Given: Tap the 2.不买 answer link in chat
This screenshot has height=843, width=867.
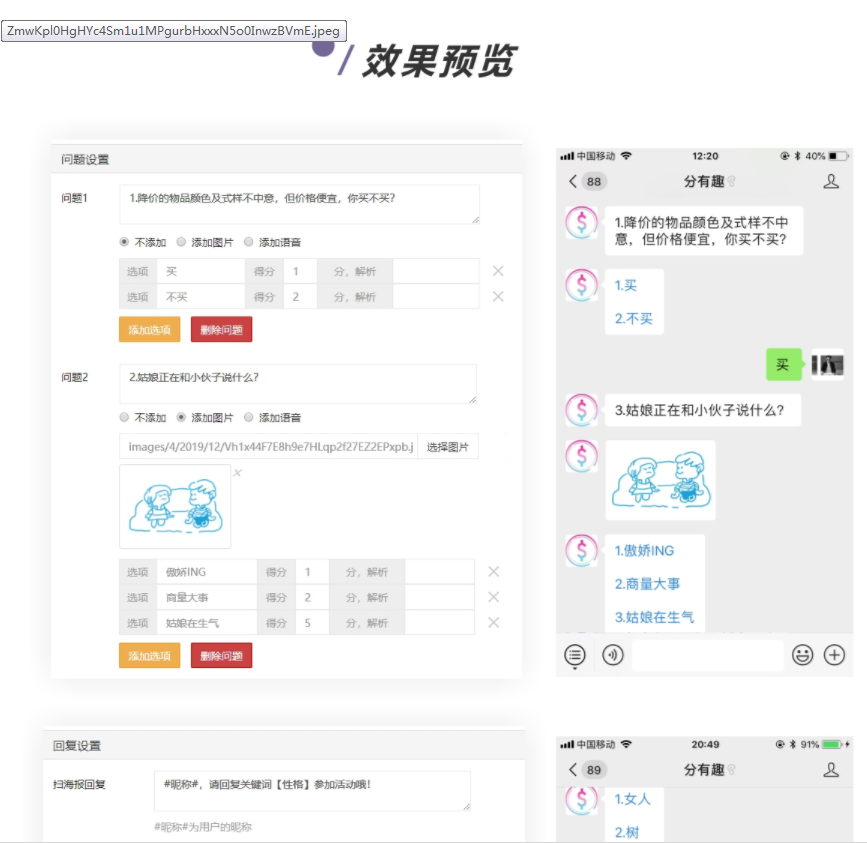Looking at the screenshot, I should 633,319.
